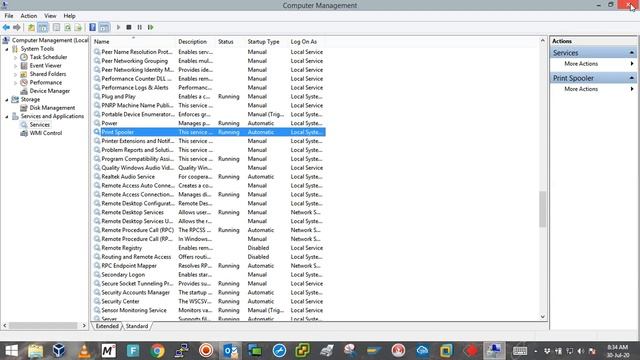Click the services list scroll up arrow
The height and width of the screenshot is (360, 640).
click(x=542, y=40)
